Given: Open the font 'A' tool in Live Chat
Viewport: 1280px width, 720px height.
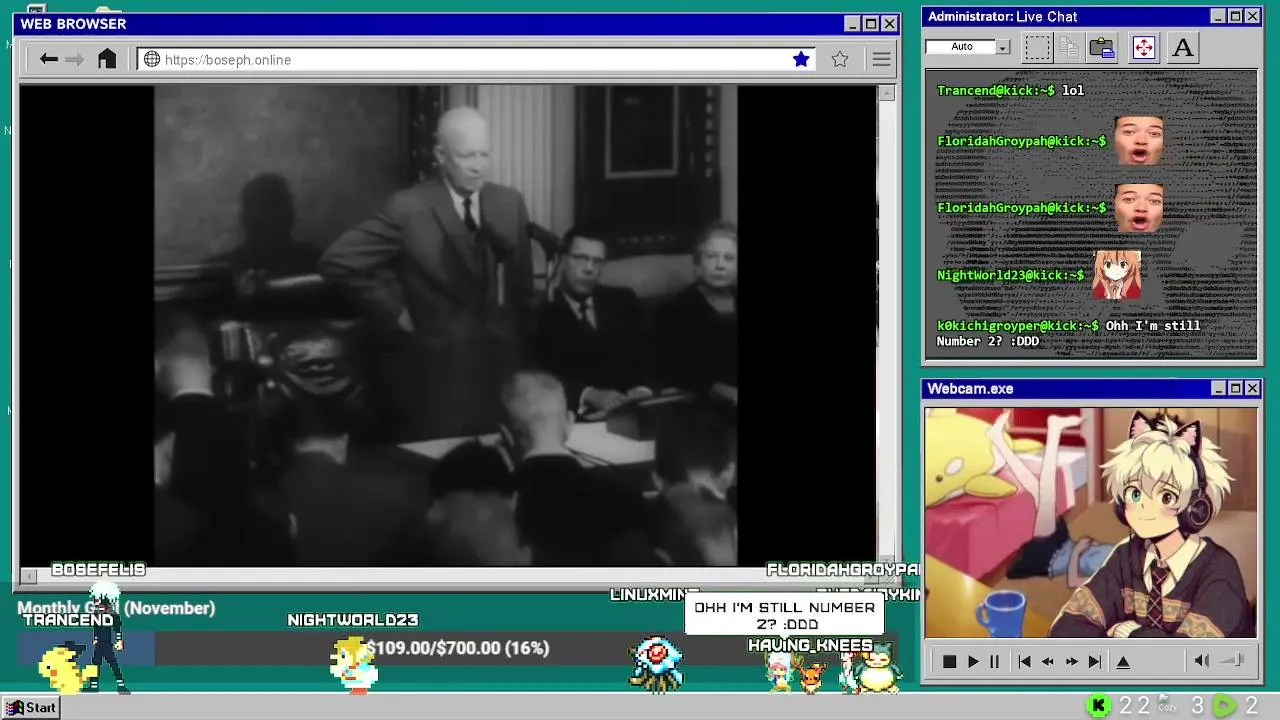Looking at the screenshot, I should [x=1183, y=47].
